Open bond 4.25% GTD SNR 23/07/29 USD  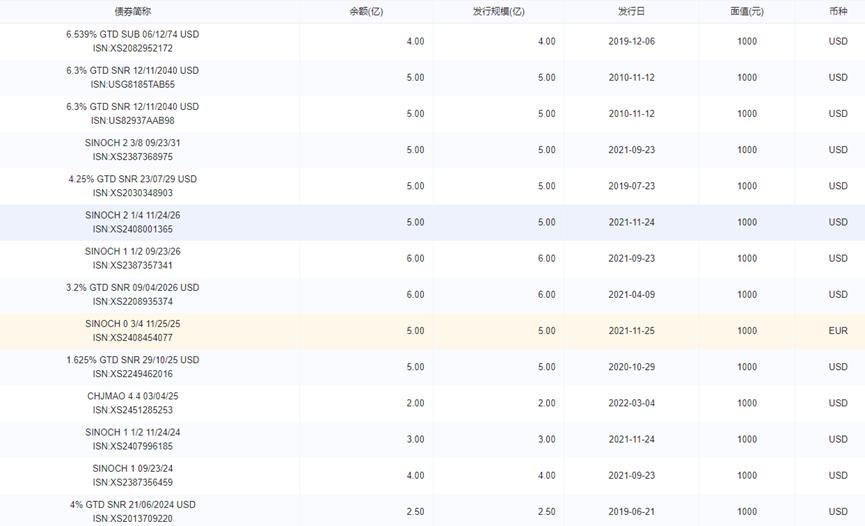(x=132, y=179)
